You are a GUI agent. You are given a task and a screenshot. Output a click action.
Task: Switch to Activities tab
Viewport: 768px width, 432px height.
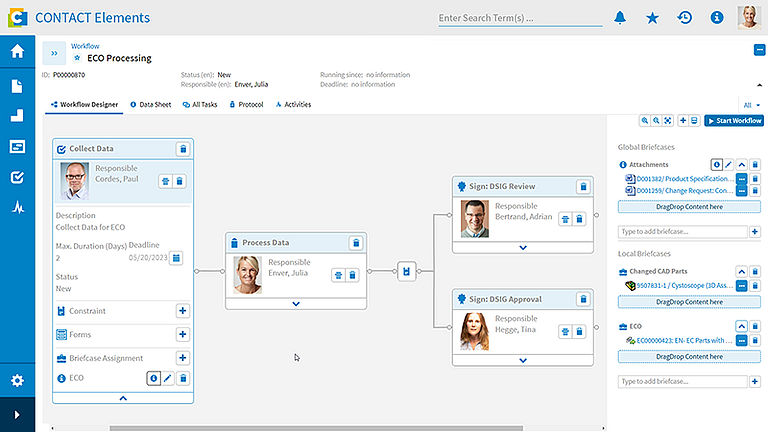293,104
